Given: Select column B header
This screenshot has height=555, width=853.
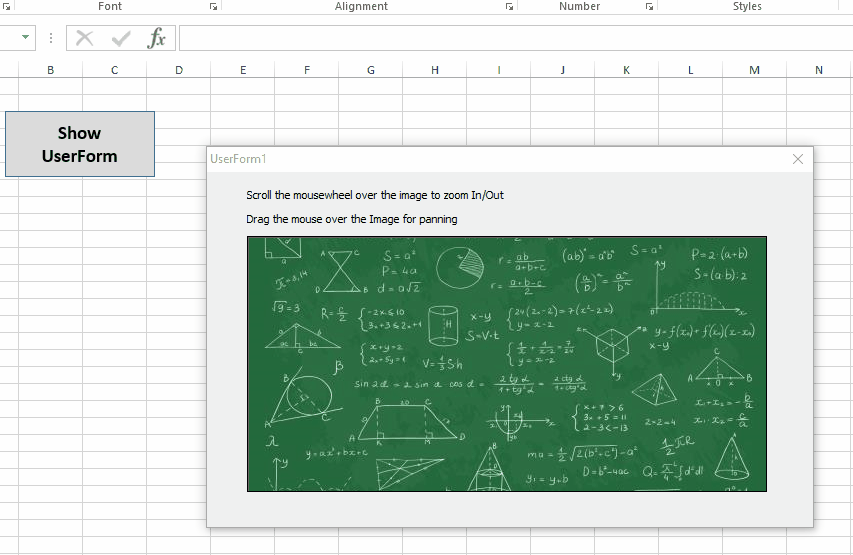Looking at the screenshot, I should (50, 69).
